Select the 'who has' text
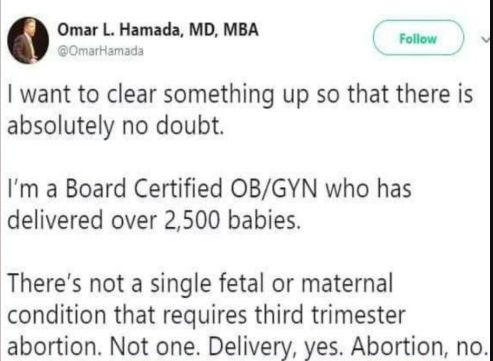Viewport: 493px width, 361px height. (368, 188)
